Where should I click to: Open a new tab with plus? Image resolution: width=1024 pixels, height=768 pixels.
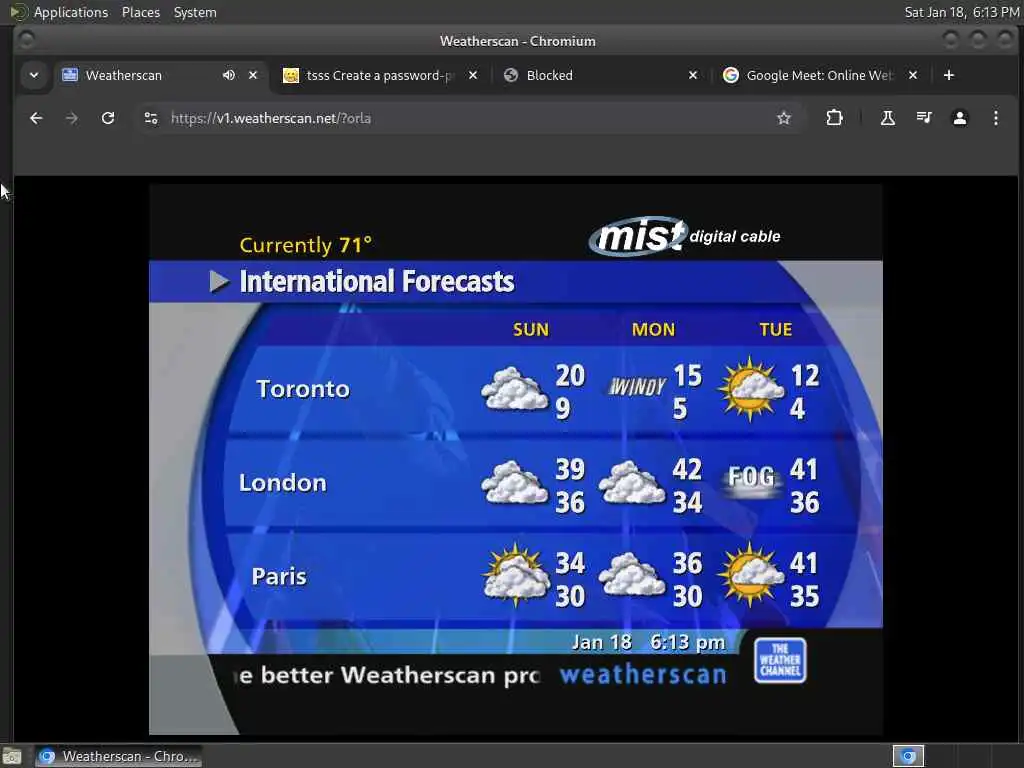tap(949, 75)
